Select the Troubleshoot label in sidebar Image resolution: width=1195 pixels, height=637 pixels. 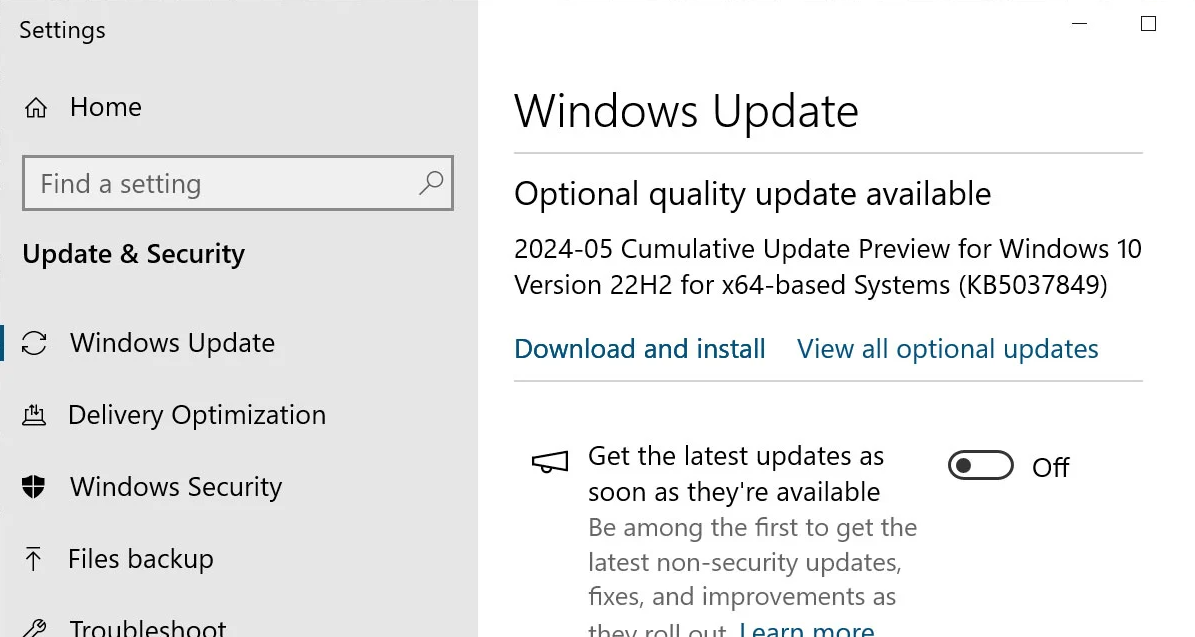(x=148, y=628)
